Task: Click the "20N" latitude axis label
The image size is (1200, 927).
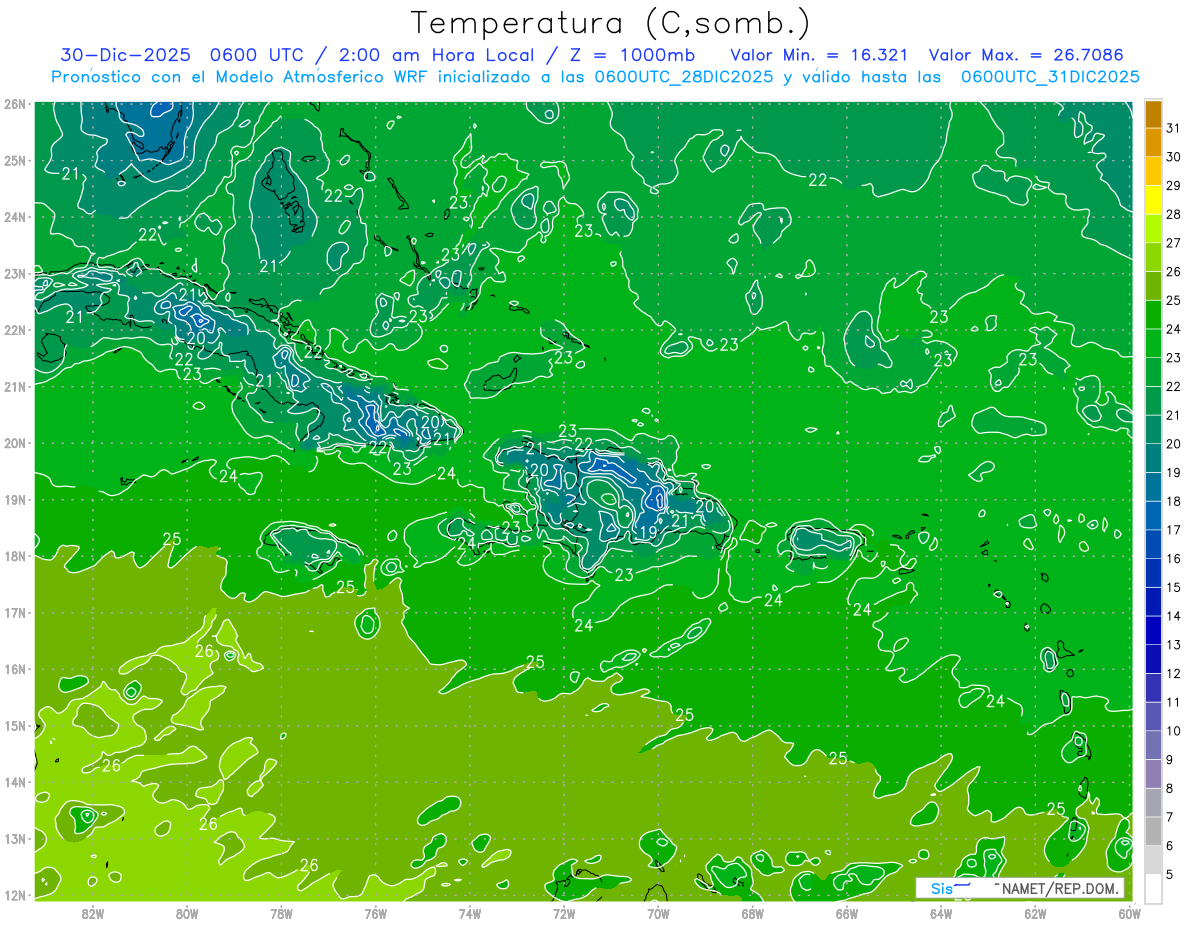Action: tap(15, 443)
